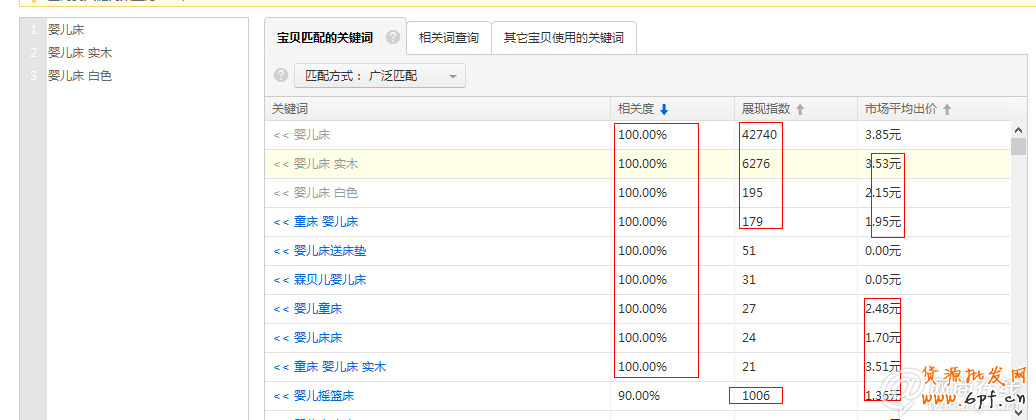Add keyword 婴儿床送床垫 via its << arrow

tap(280, 251)
